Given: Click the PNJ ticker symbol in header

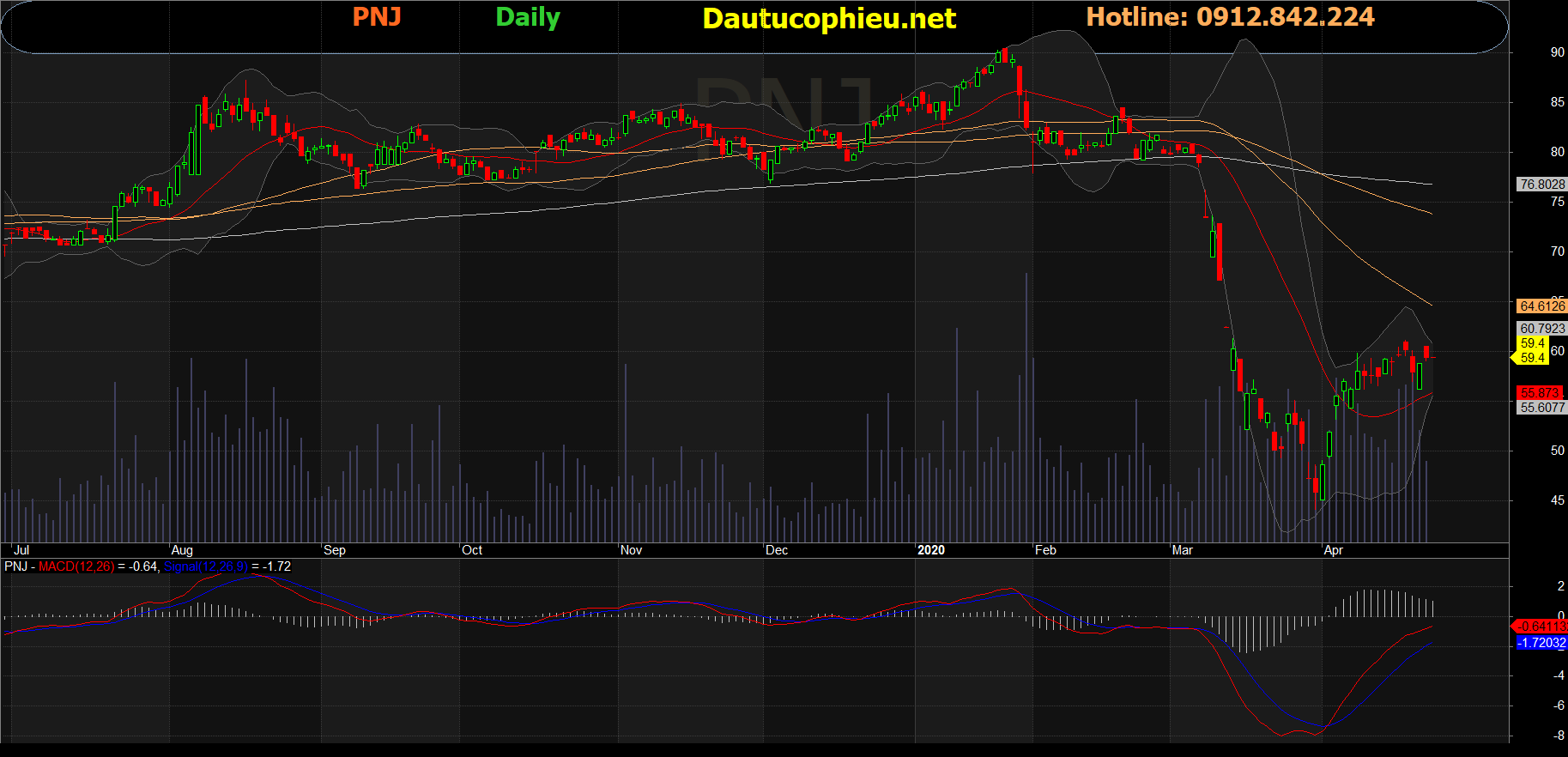Looking at the screenshot, I should pos(377,17).
